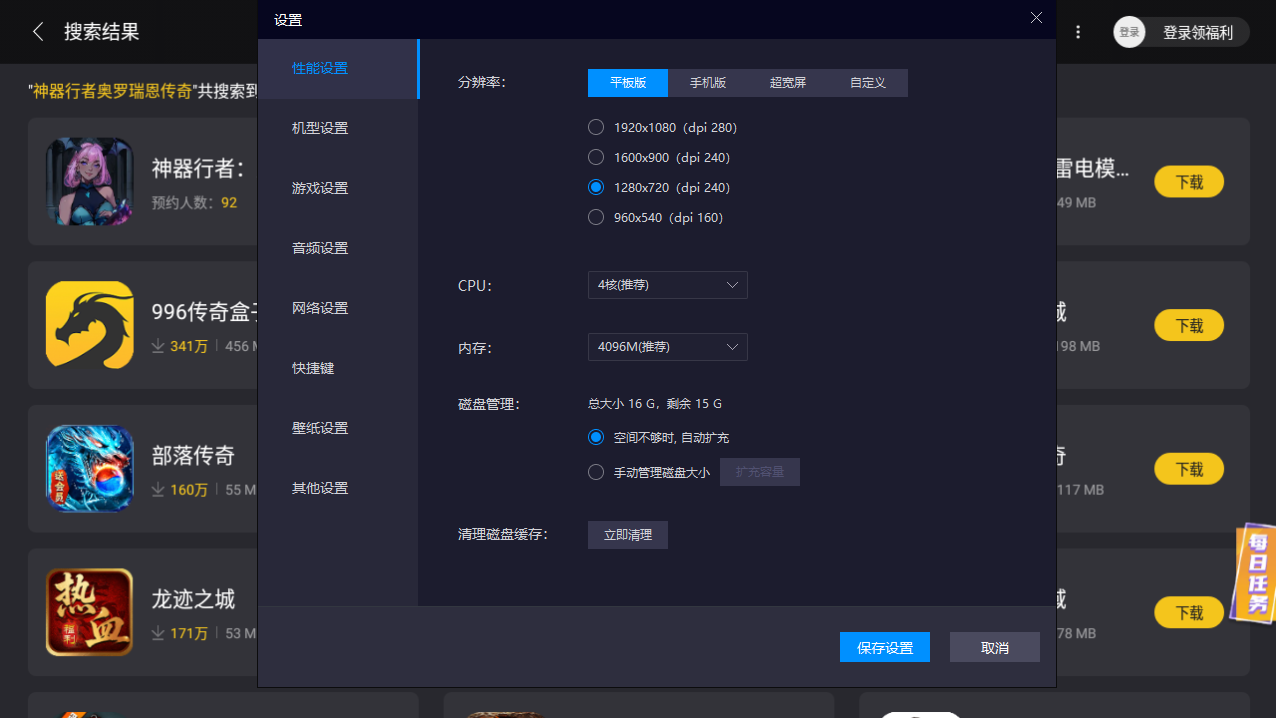
Task: Open the three-dot more options menu
Action: pos(1078,31)
